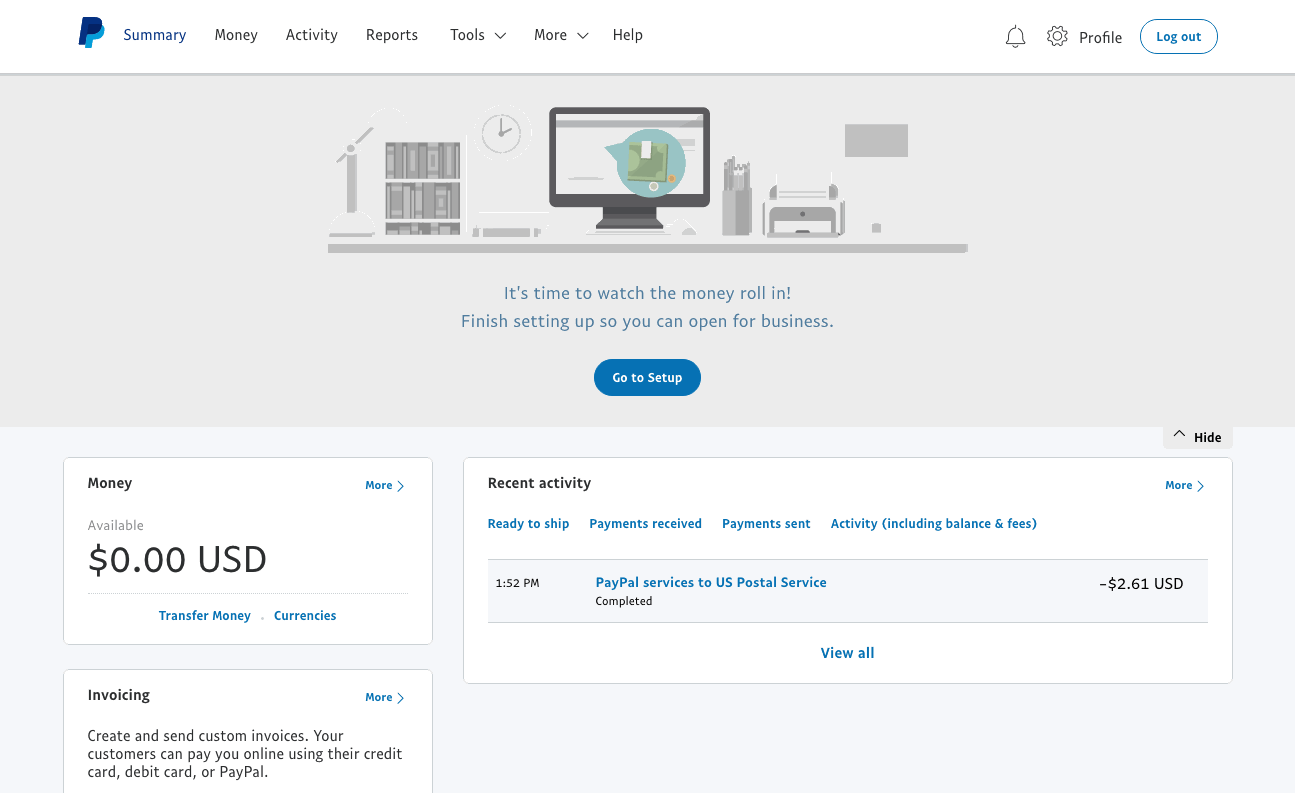Click the Transfer Money link
The width and height of the screenshot is (1295, 793).
pyautogui.click(x=205, y=616)
